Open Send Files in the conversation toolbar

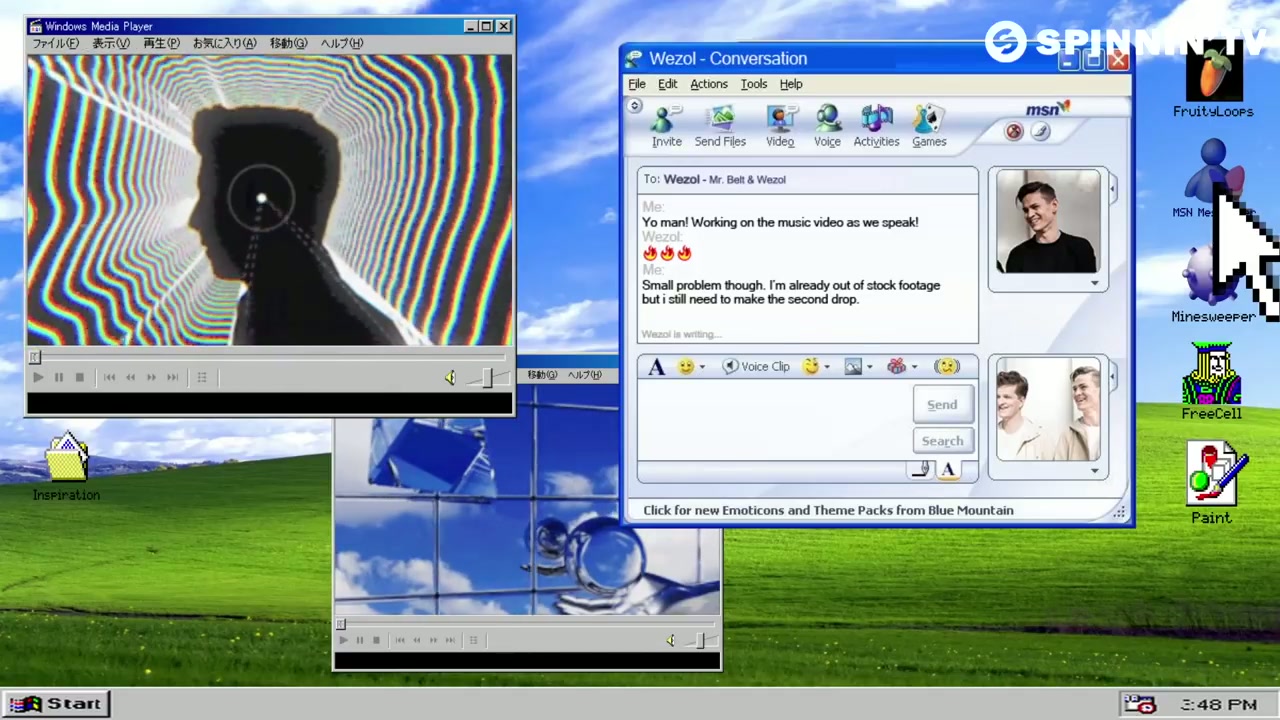720,126
